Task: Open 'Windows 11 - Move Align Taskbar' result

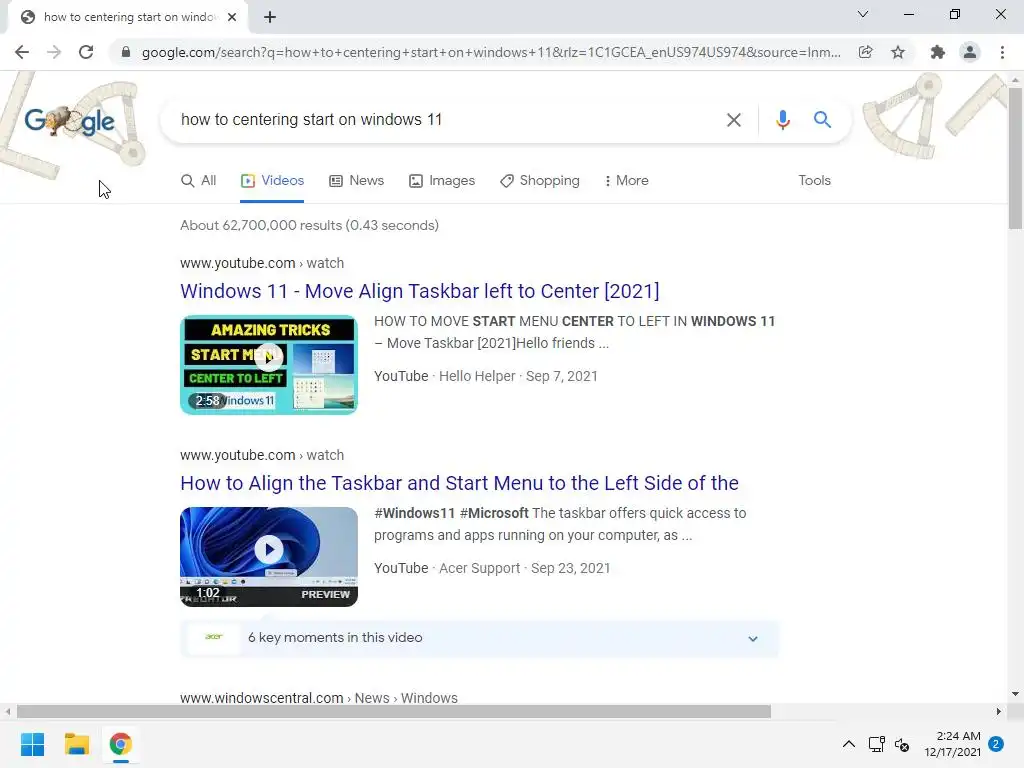Action: [420, 291]
